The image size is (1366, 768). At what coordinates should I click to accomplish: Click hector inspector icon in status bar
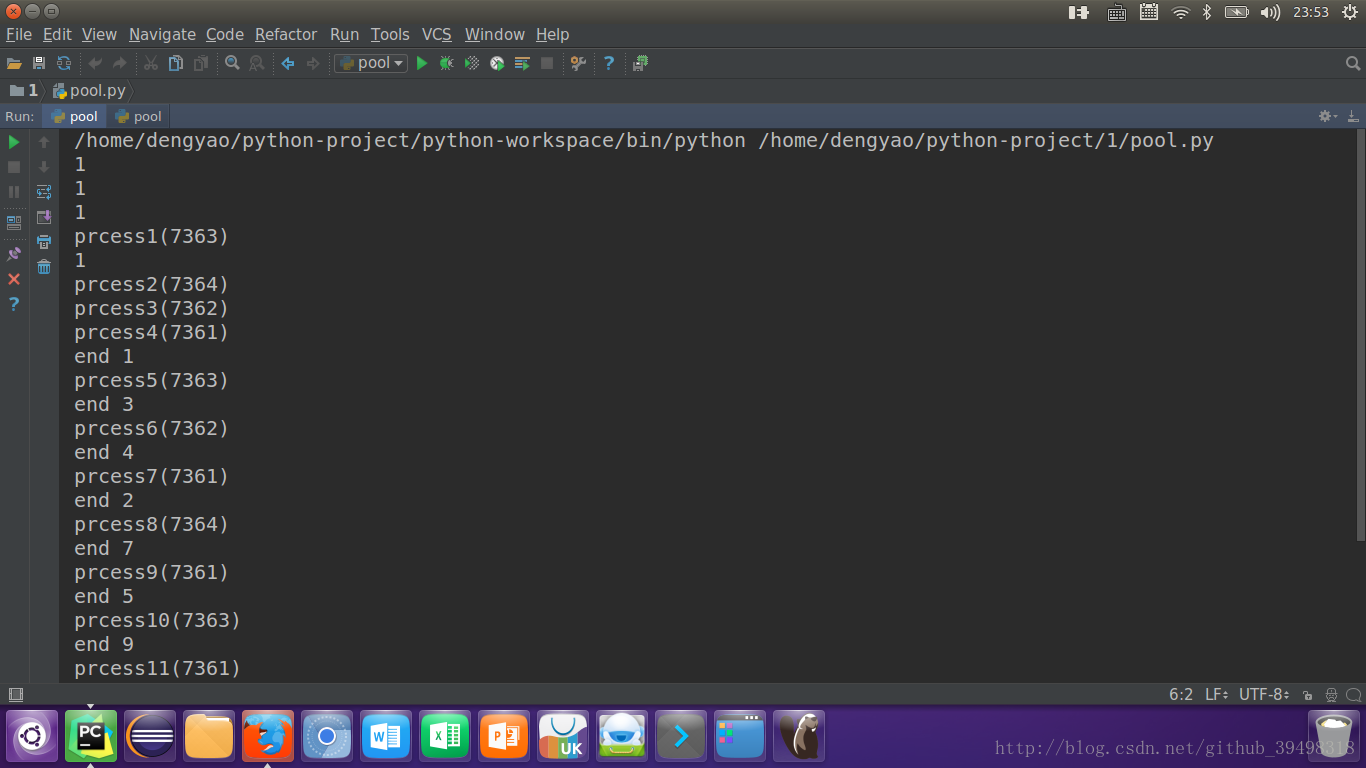[x=1332, y=695]
